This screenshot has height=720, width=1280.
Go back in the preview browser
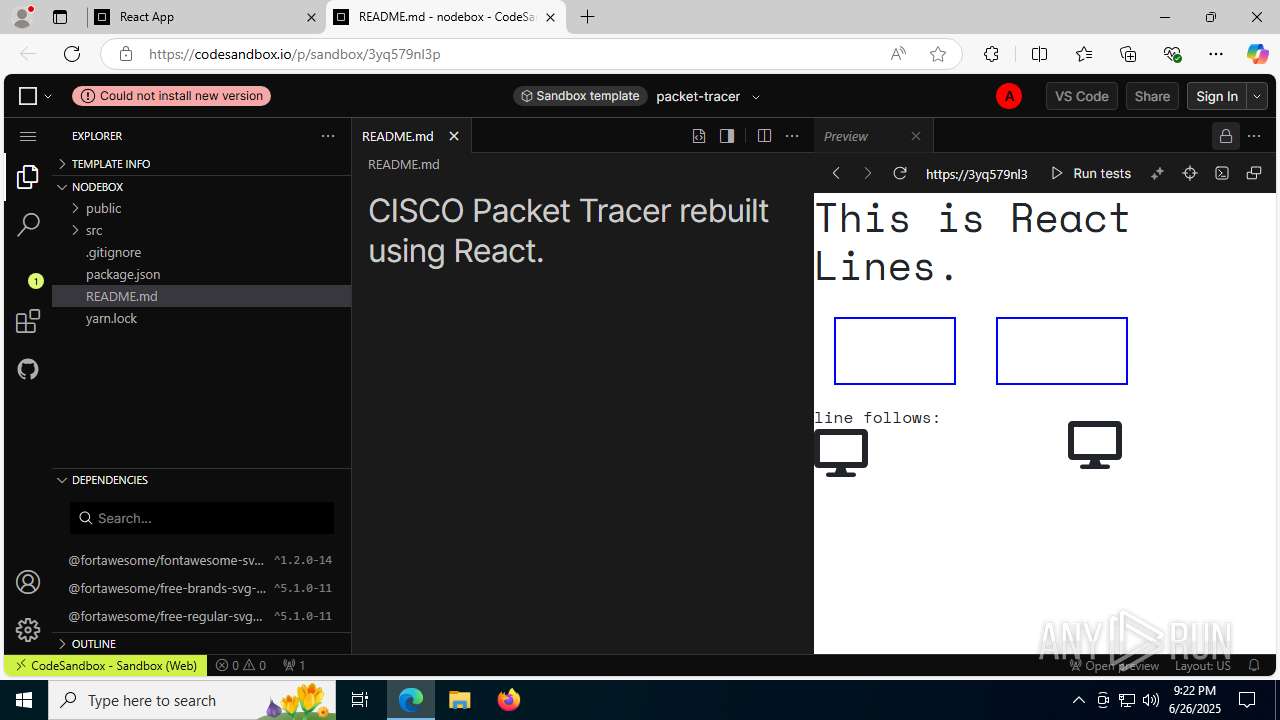pos(836,173)
